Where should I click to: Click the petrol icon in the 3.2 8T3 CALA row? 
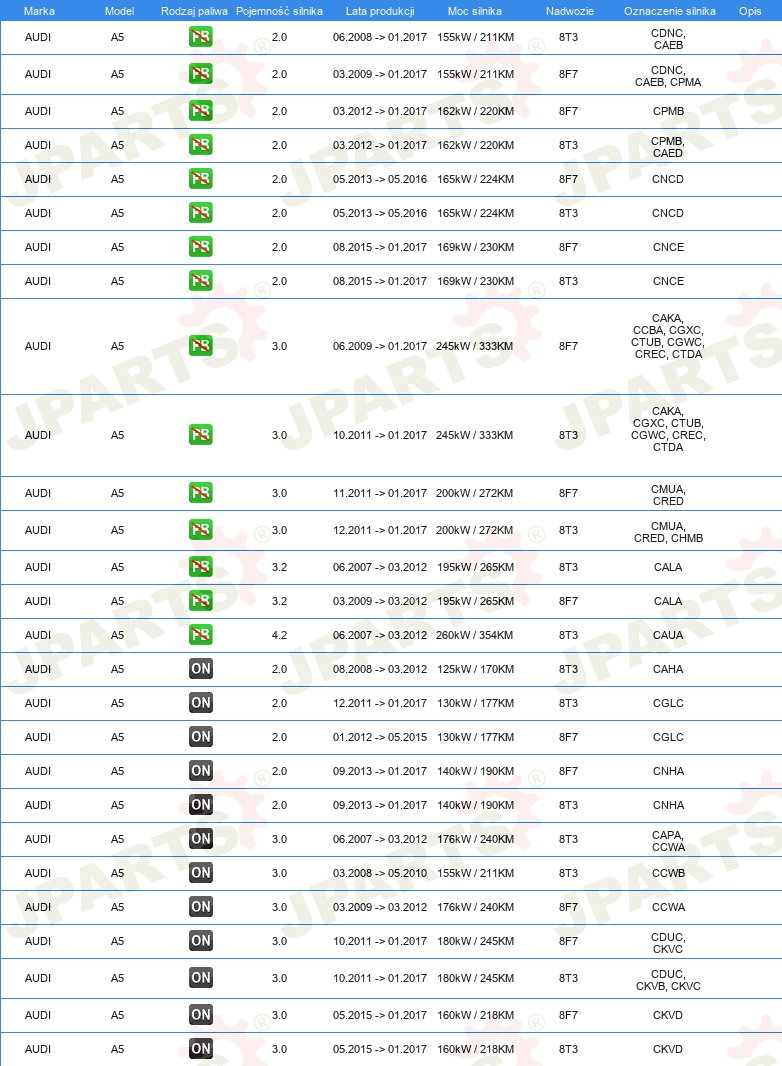201,567
